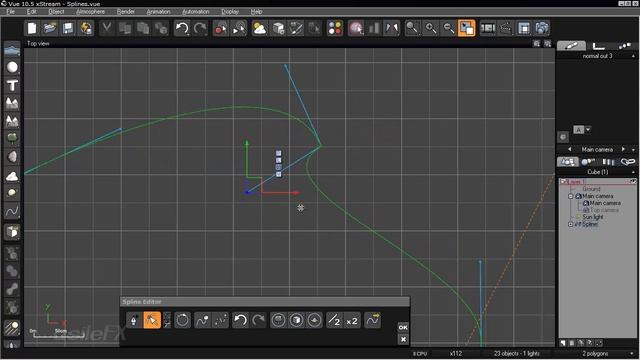Open the Atmosphere editor sun-and-cloud icon
Image resolution: width=640 pixels, height=360 pixels.
[x=260, y=28]
